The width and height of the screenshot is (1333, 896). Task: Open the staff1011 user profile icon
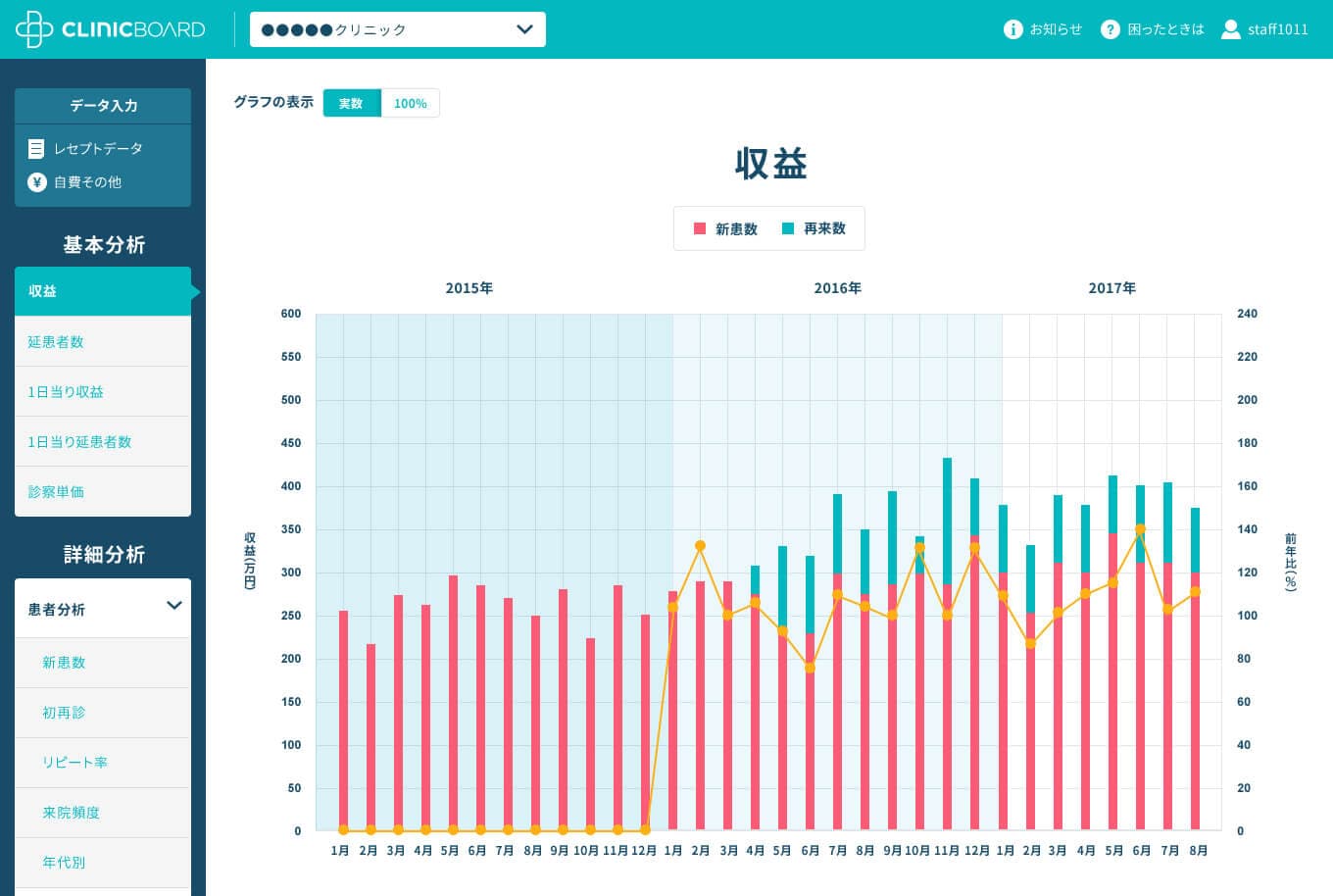click(1230, 29)
